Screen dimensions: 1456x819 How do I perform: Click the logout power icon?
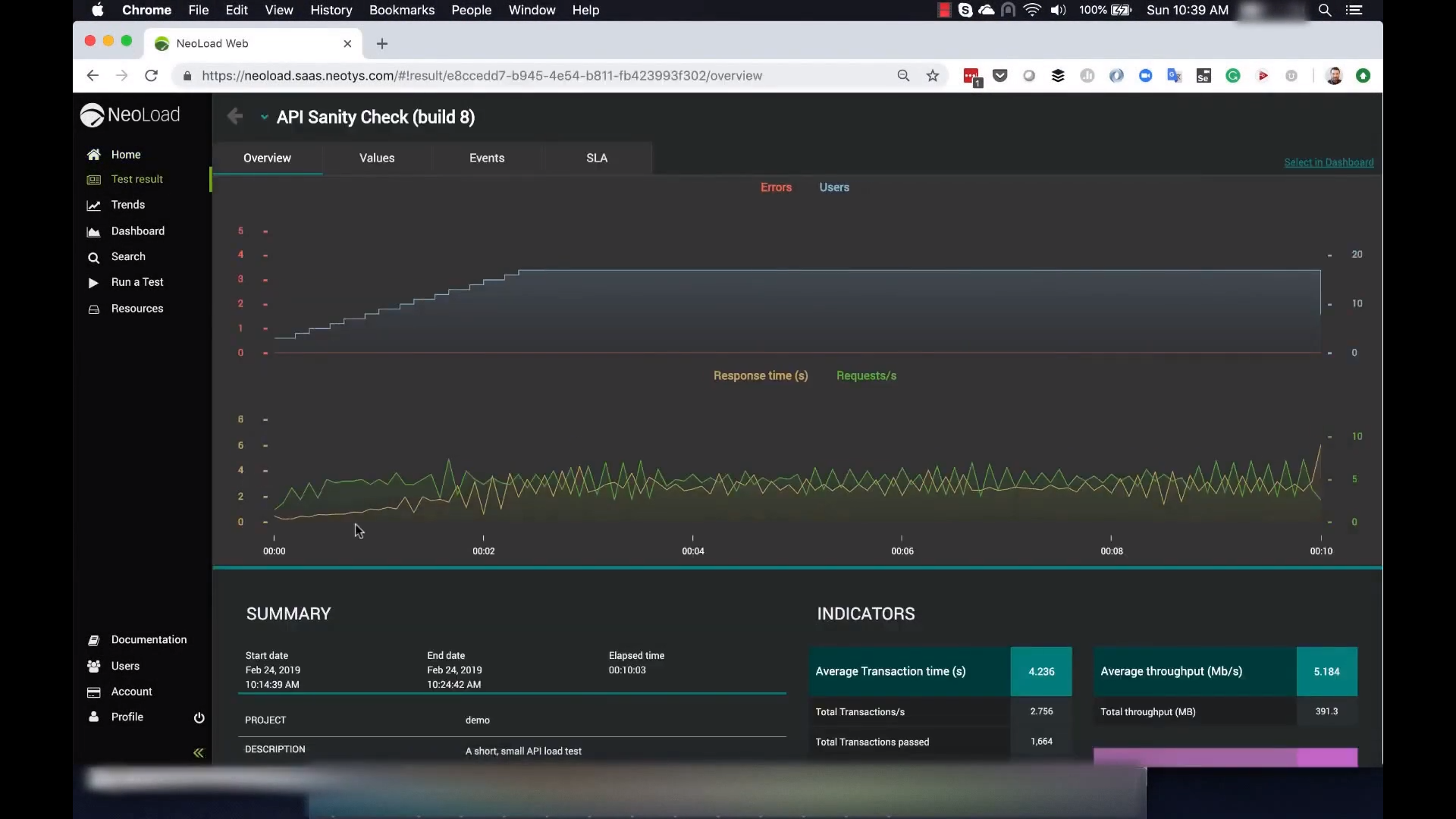(199, 717)
